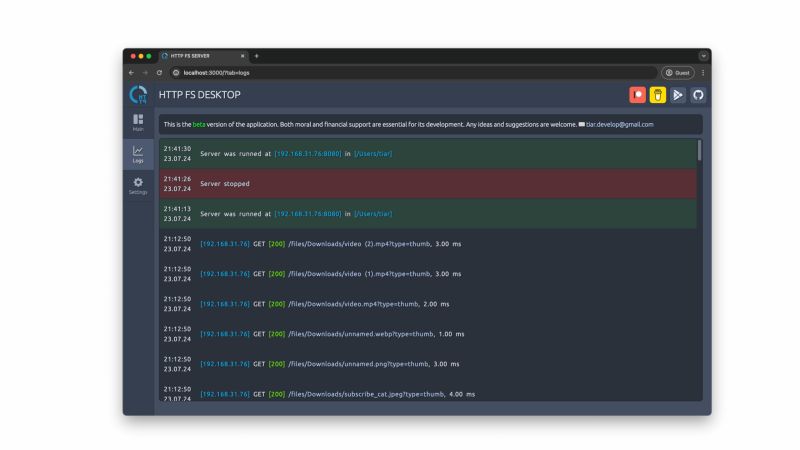Click the tiar.develop@gmail.com email link
The height and width of the screenshot is (450, 800).
(x=619, y=124)
